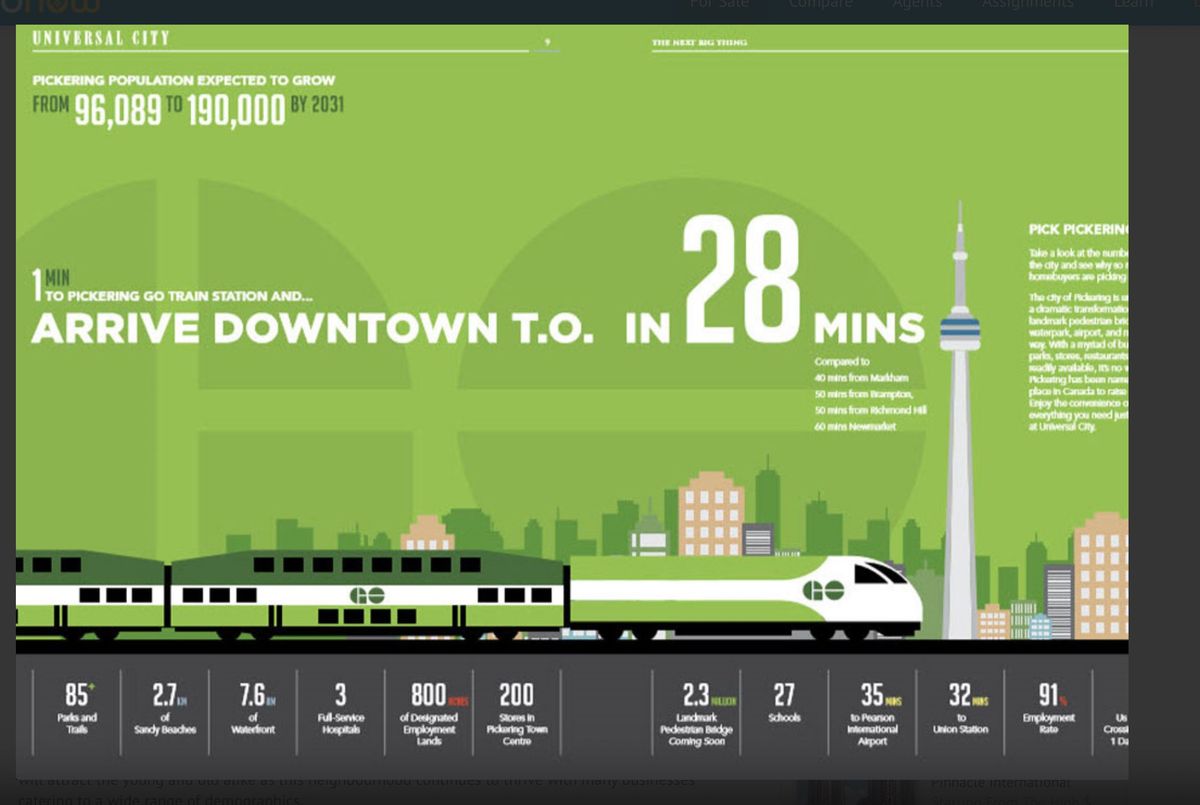Select "PICKERING POPULATION EXPECTED TO GROW" line

[184, 80]
